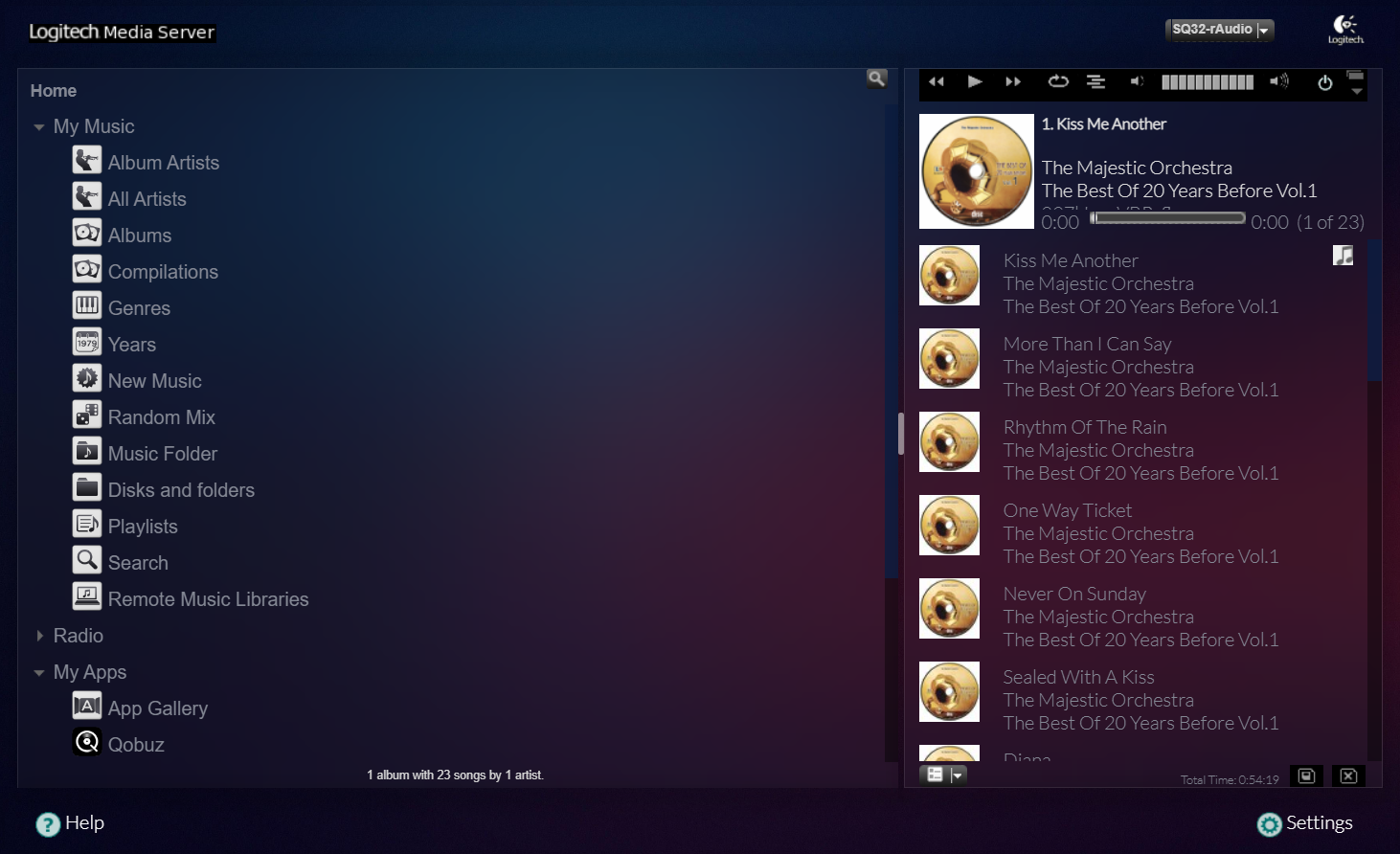Lower volume with the quiet speaker icon
This screenshot has height=854, width=1400.
coord(1137,81)
